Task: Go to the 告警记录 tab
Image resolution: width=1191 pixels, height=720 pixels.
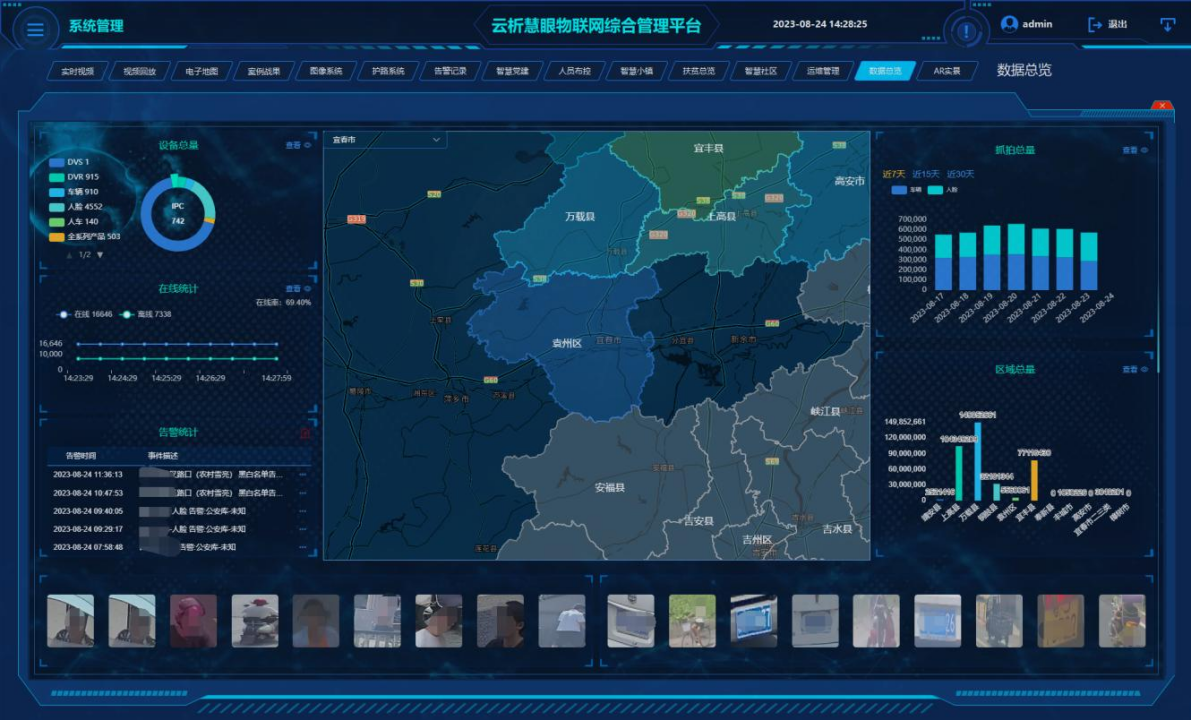Action: click(450, 71)
